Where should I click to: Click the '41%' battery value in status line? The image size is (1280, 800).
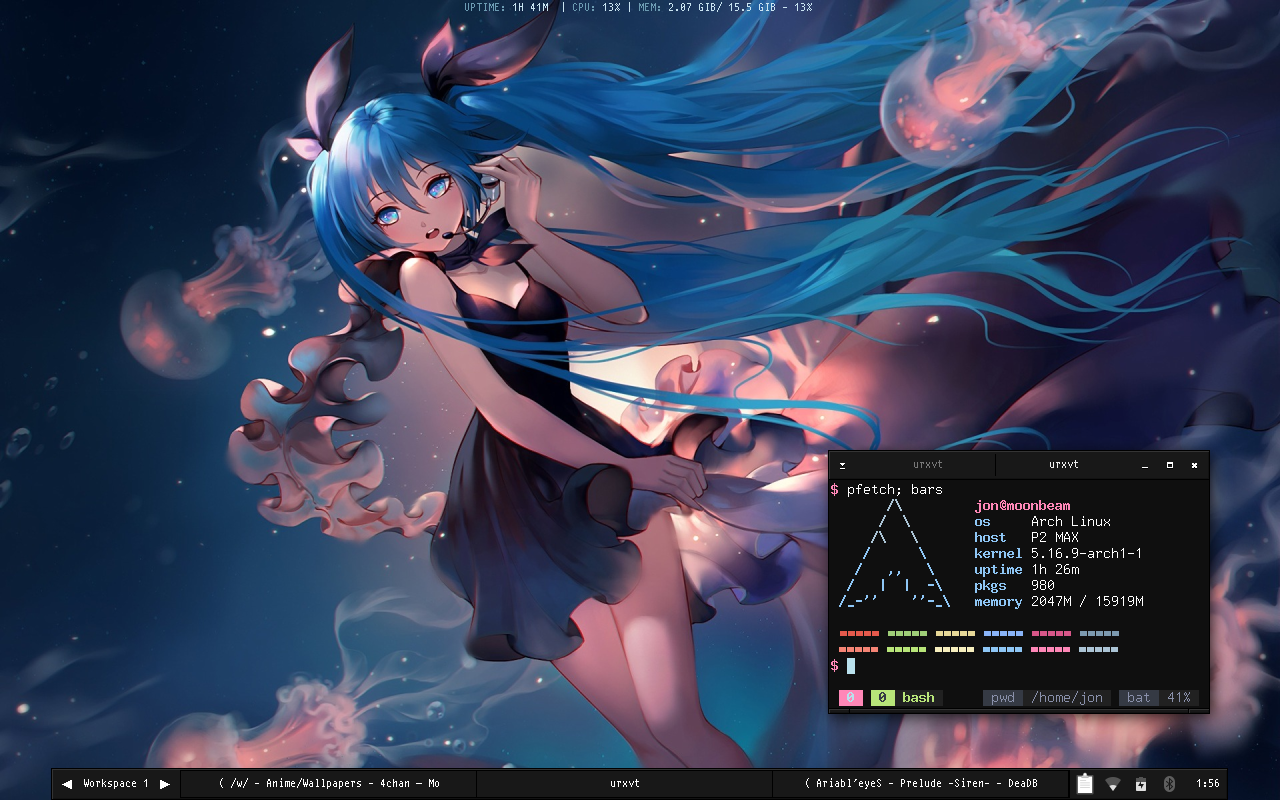[x=1179, y=698]
